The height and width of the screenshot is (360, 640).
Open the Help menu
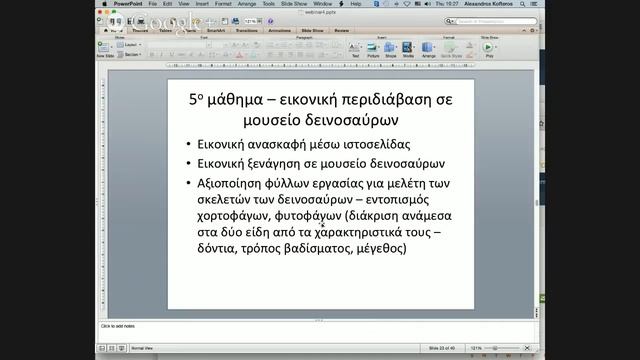[x=356, y=4]
